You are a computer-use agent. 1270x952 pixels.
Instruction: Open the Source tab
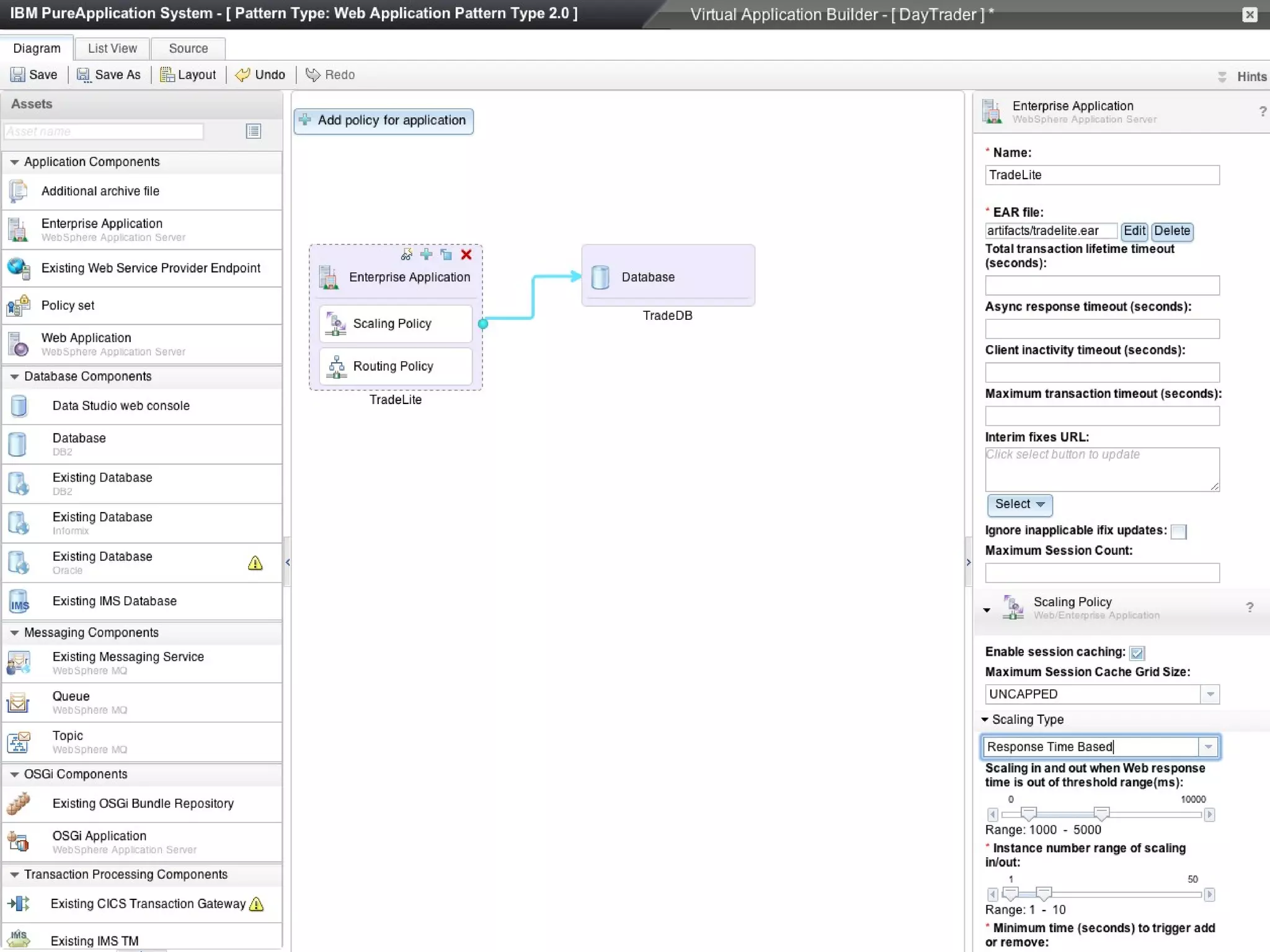point(188,48)
